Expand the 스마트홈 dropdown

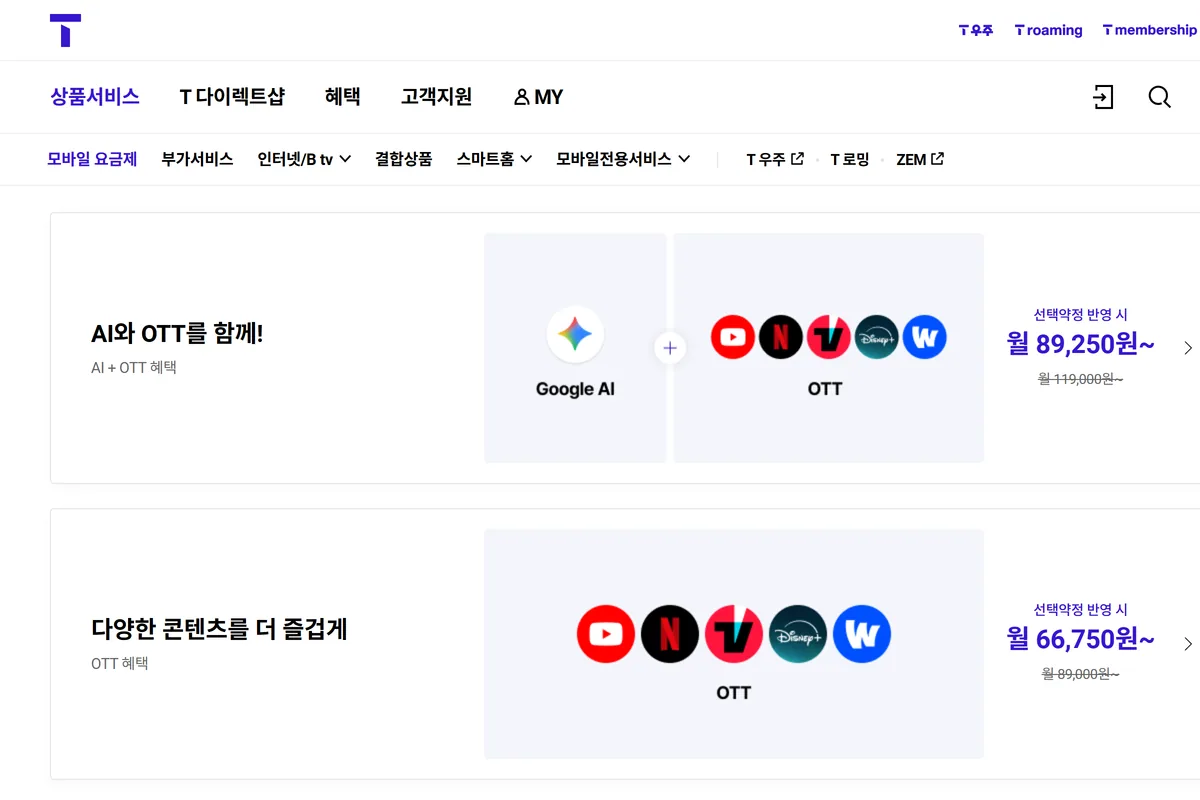click(x=526, y=159)
